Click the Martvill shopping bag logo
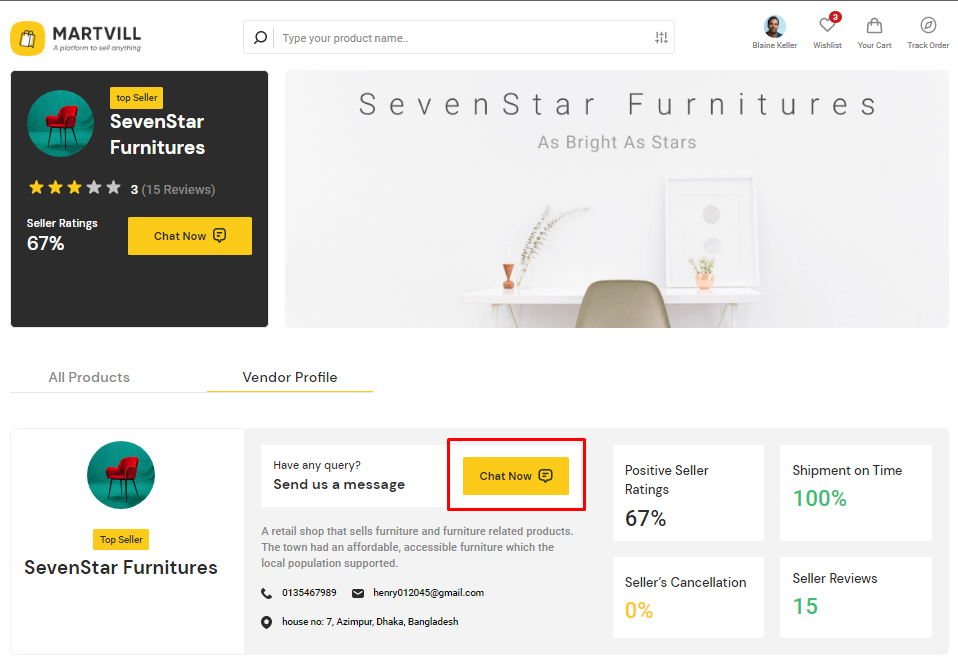This screenshot has height=658, width=958. pyautogui.click(x=28, y=39)
